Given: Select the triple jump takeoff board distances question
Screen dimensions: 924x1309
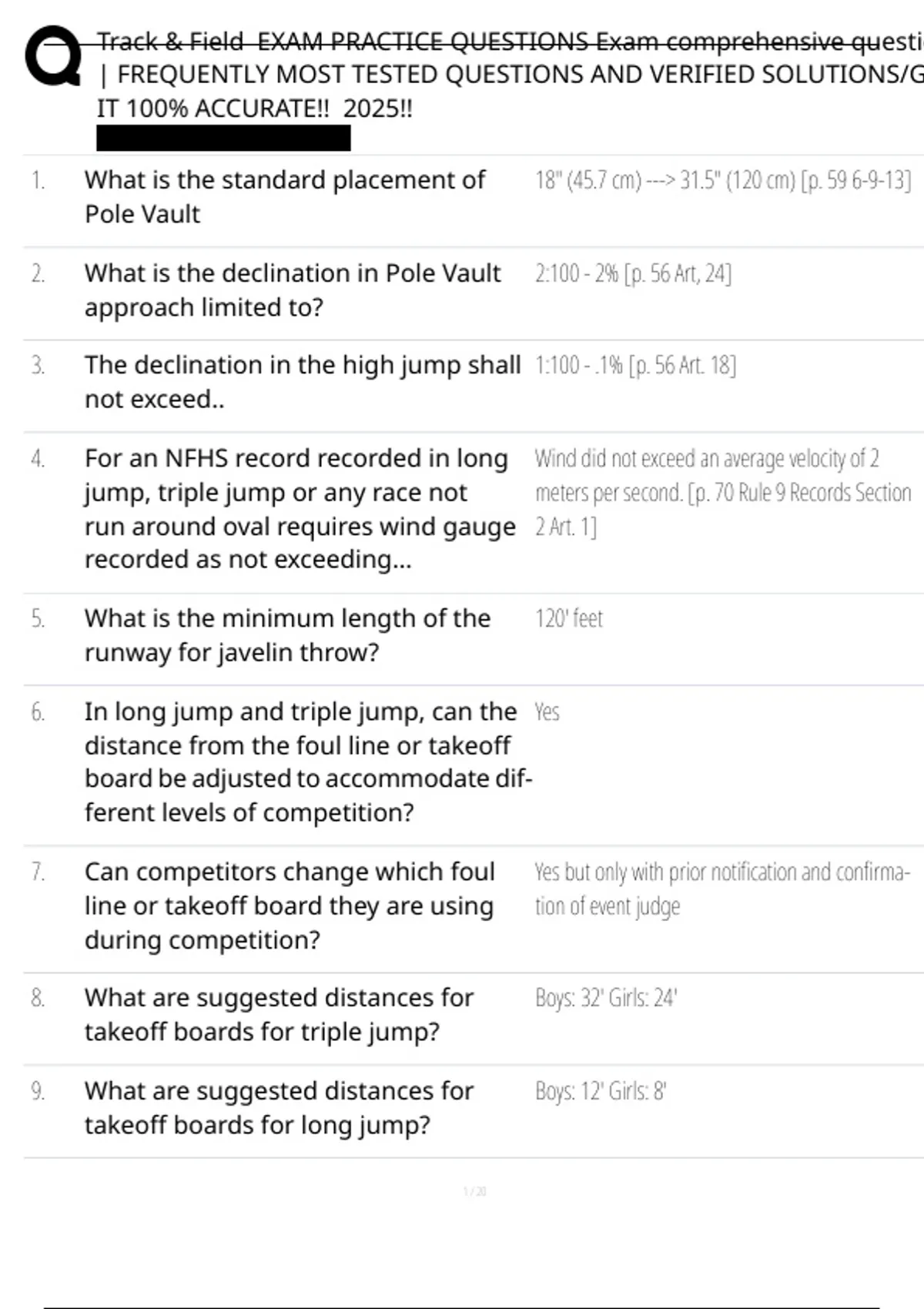Looking at the screenshot, I should coord(279,1014).
